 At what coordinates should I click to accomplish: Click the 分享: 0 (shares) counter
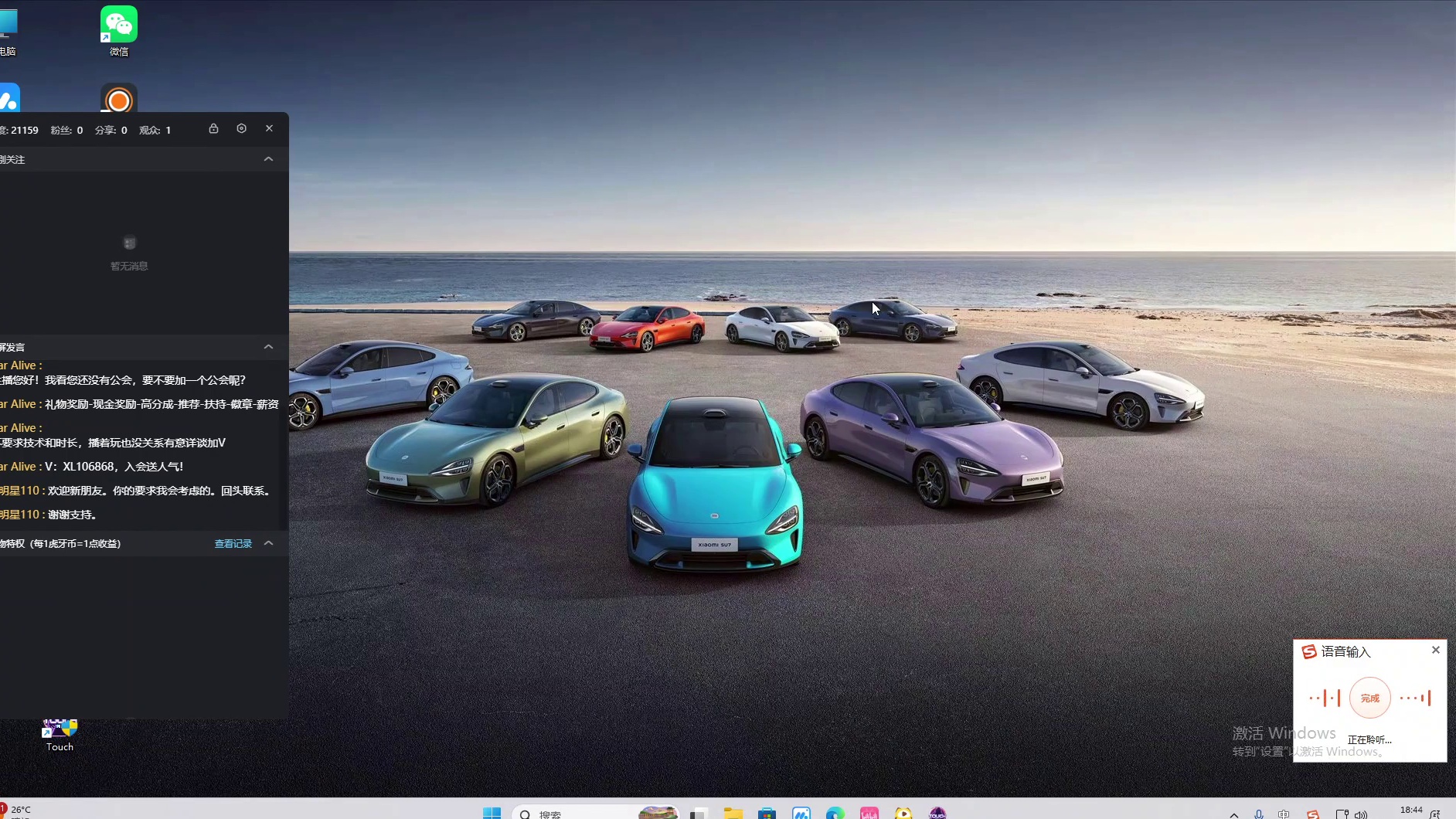pos(111,130)
